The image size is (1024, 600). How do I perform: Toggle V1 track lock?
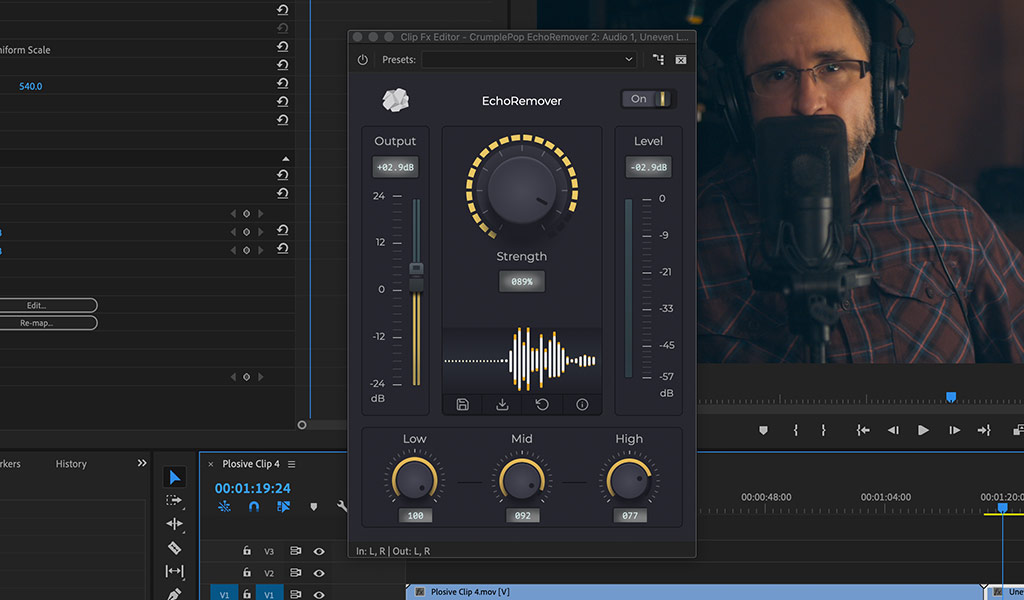(247, 593)
